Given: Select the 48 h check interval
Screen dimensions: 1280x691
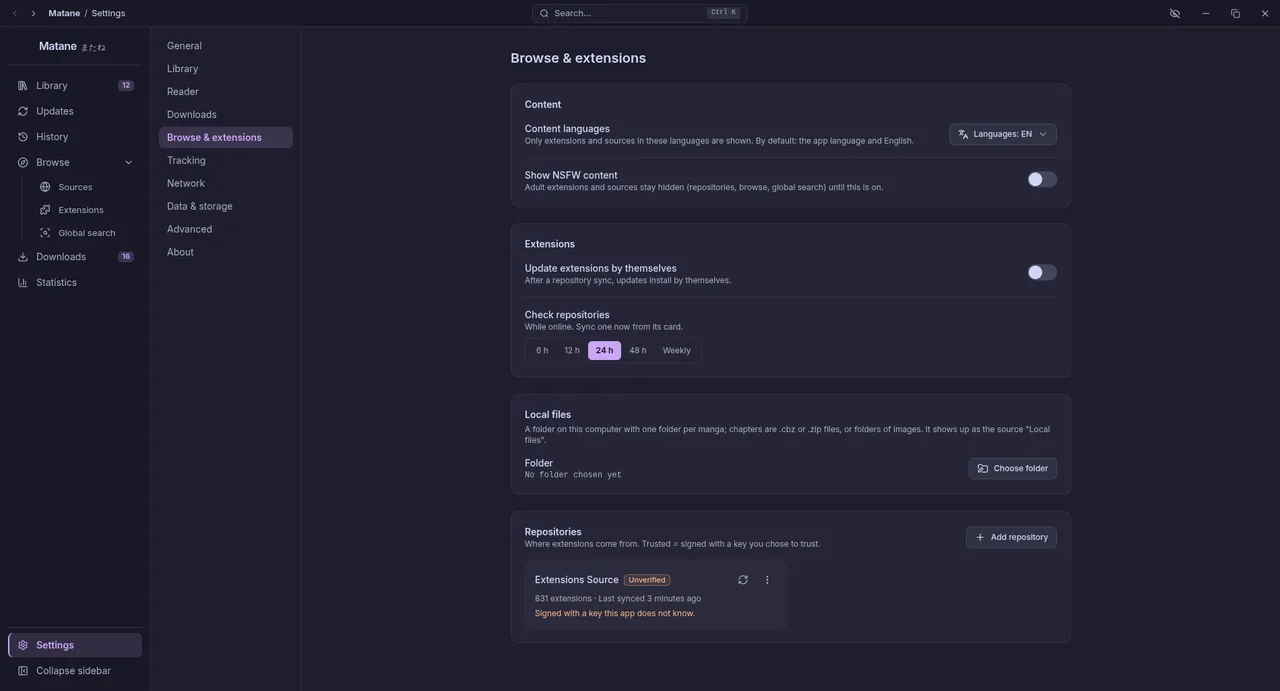Looking at the screenshot, I should pos(638,351).
